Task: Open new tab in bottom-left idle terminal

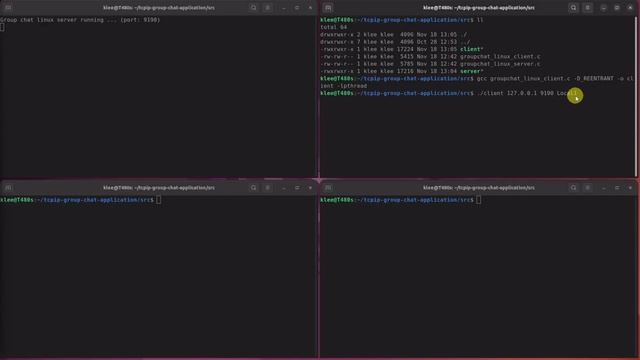Action: coord(8,187)
